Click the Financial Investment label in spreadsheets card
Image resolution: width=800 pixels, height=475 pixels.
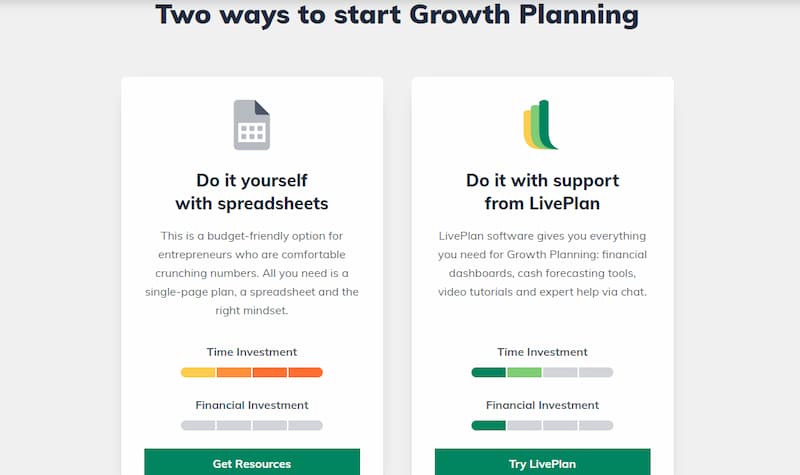252,405
